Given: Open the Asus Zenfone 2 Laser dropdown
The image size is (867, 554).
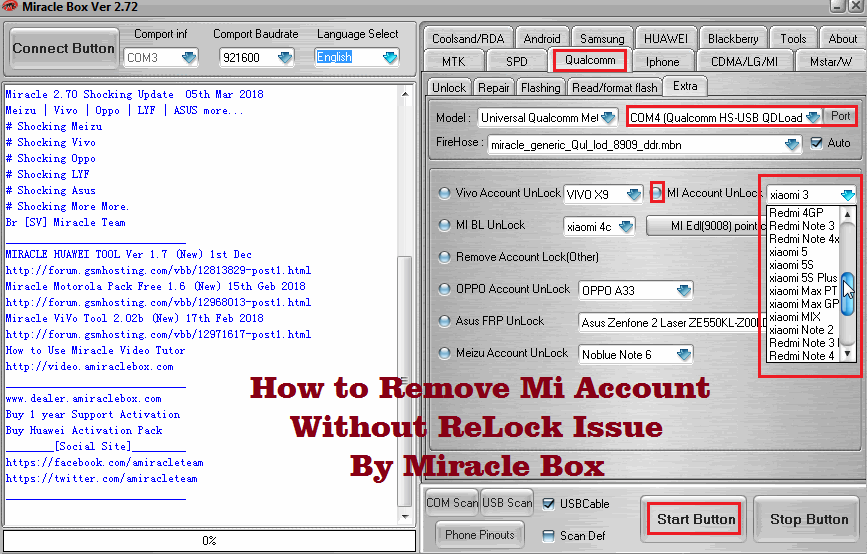Looking at the screenshot, I should pyautogui.click(x=673, y=322).
